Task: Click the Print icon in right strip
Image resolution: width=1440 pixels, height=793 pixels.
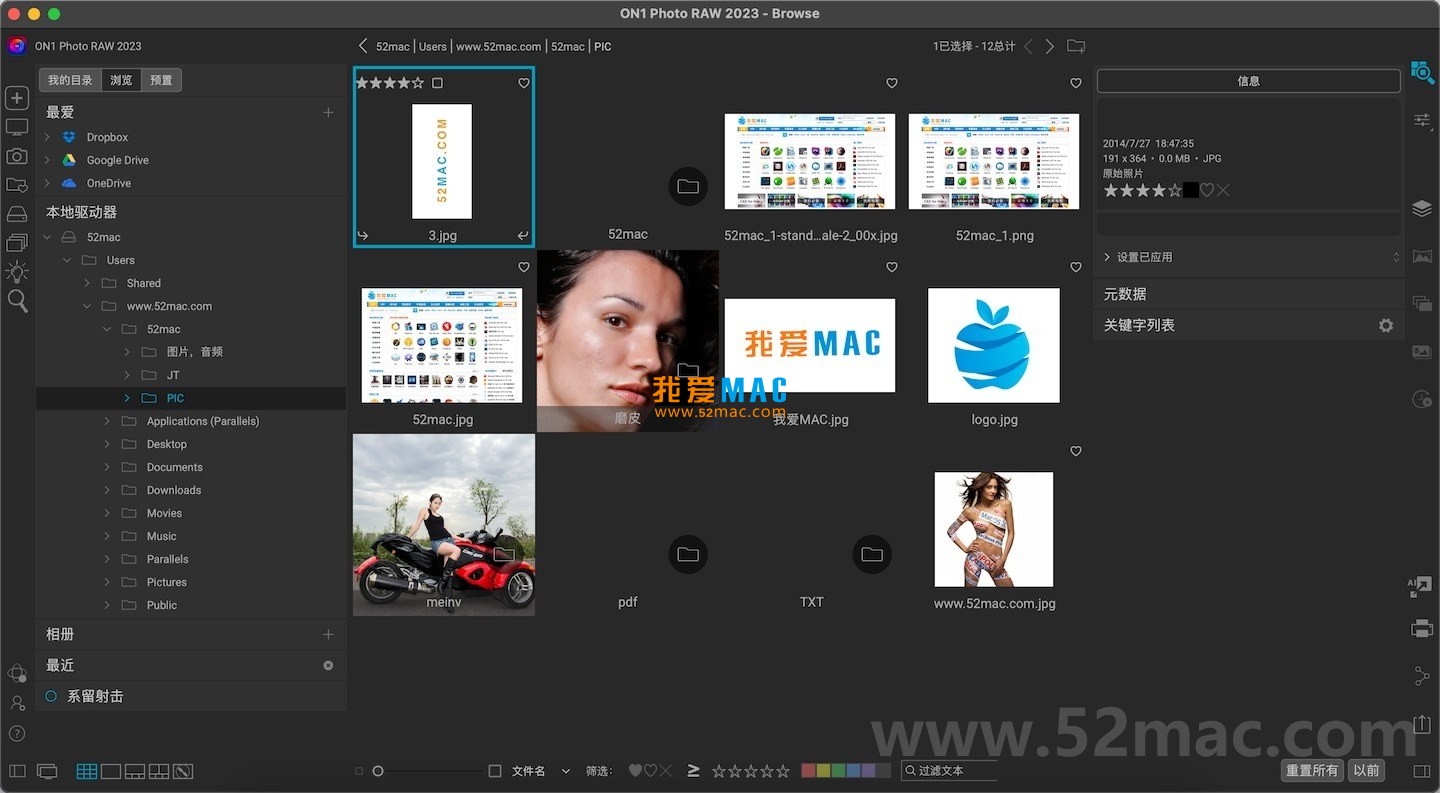Action: pos(1422,629)
